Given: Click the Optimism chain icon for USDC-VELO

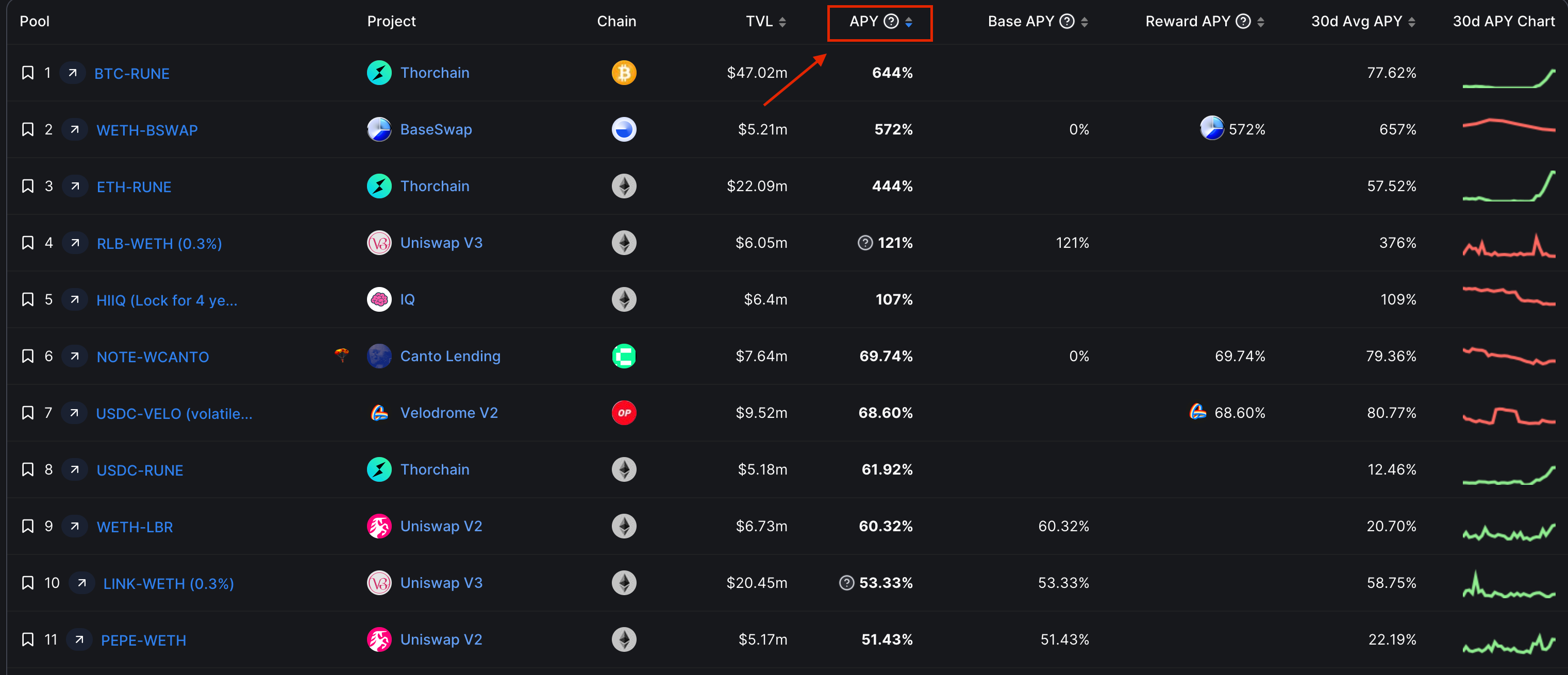Looking at the screenshot, I should click(x=624, y=413).
